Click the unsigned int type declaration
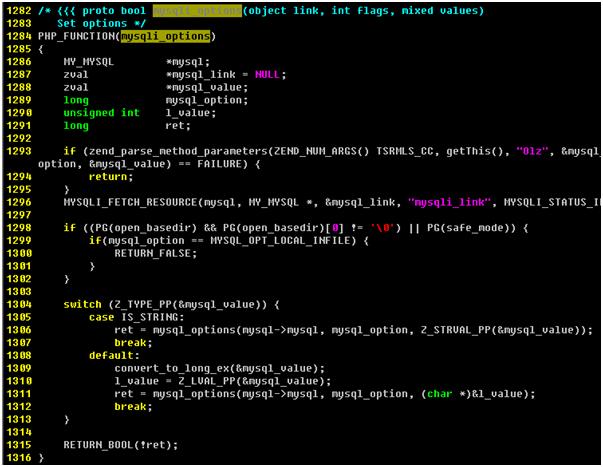603x467 pixels. point(102,113)
